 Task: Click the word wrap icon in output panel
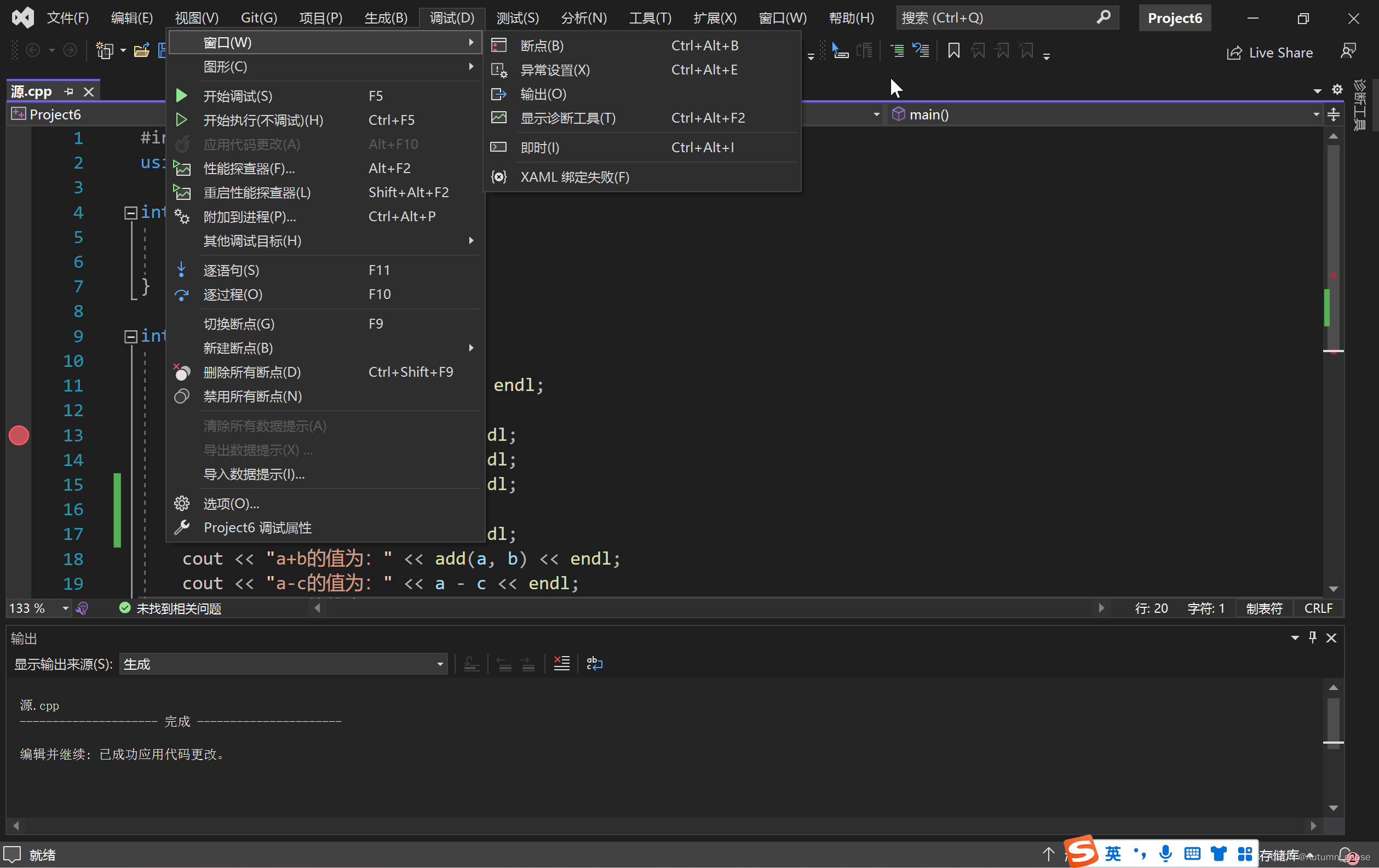tap(594, 664)
